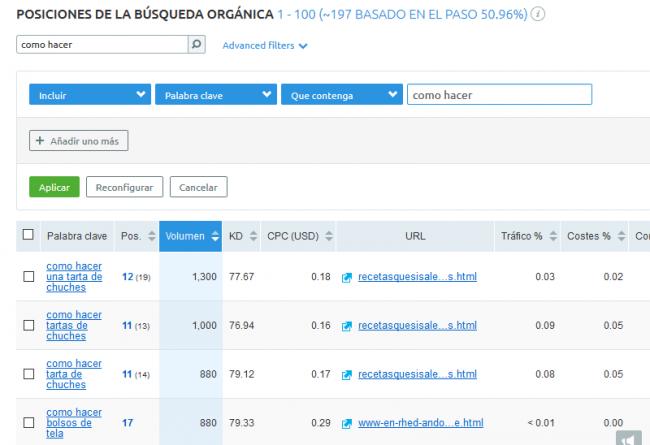Screen dimensions: 650x445
Task: Sort by the Volumen column header
Action: 191,236
